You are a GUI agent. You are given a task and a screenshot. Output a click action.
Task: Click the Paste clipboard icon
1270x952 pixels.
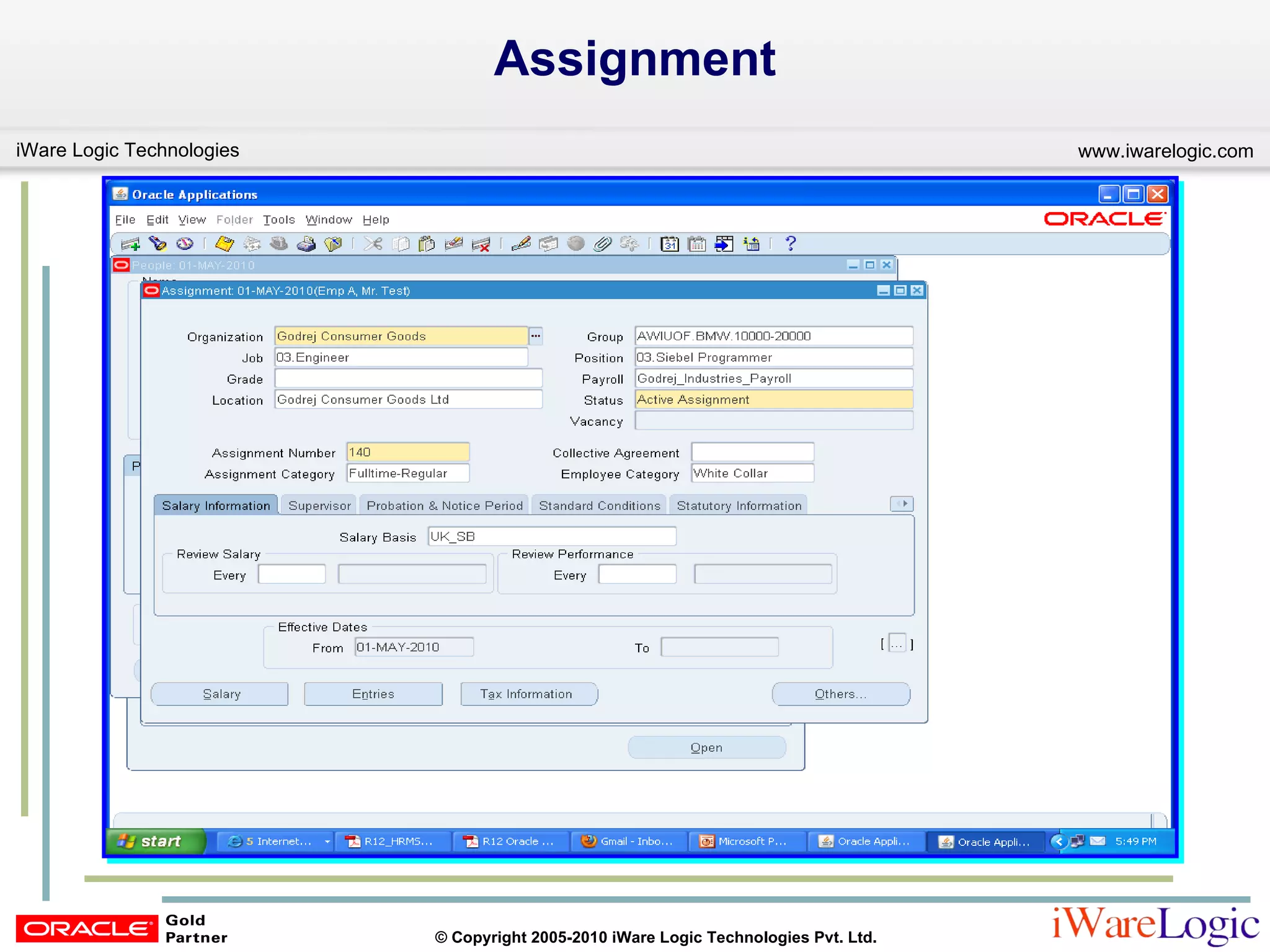[427, 244]
